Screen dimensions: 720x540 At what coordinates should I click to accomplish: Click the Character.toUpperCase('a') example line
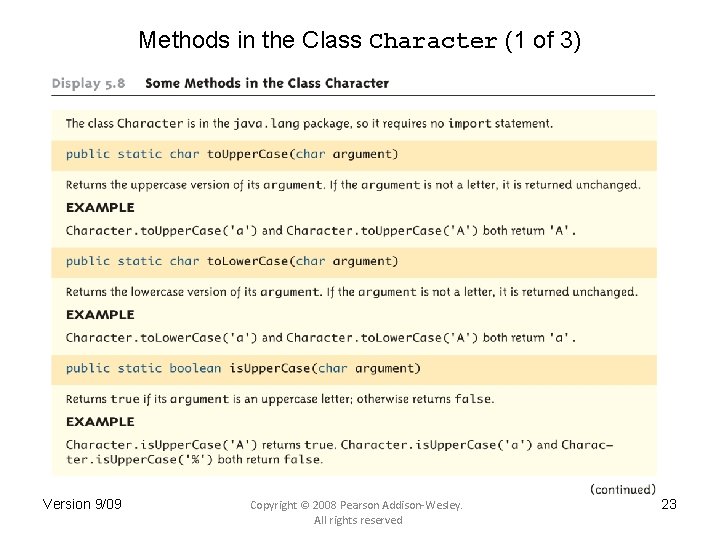(321, 230)
